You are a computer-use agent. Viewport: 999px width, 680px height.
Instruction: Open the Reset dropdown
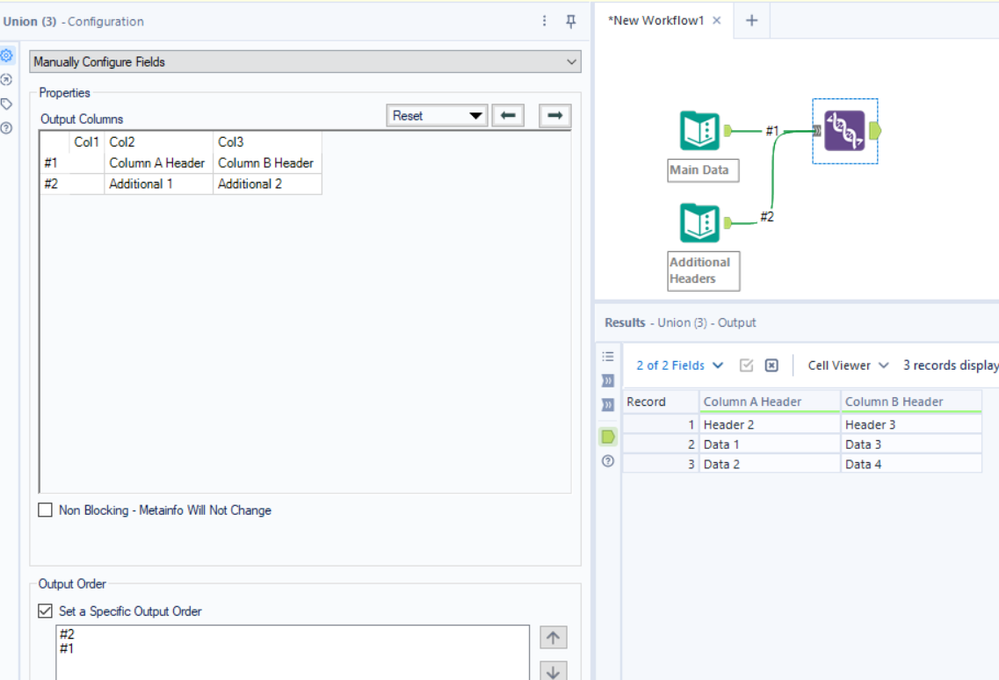(437, 115)
